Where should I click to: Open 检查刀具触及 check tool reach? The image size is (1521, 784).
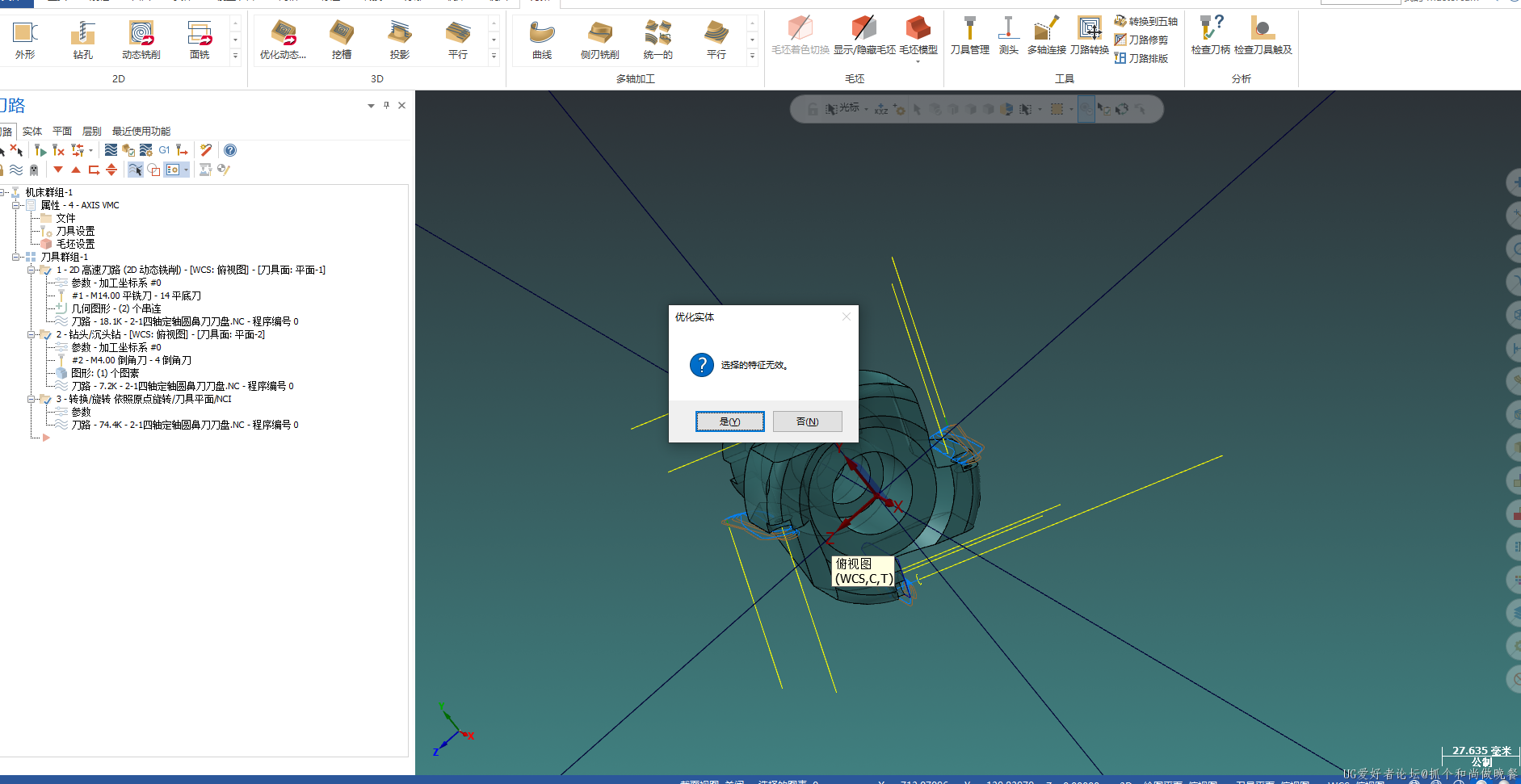(x=1263, y=36)
